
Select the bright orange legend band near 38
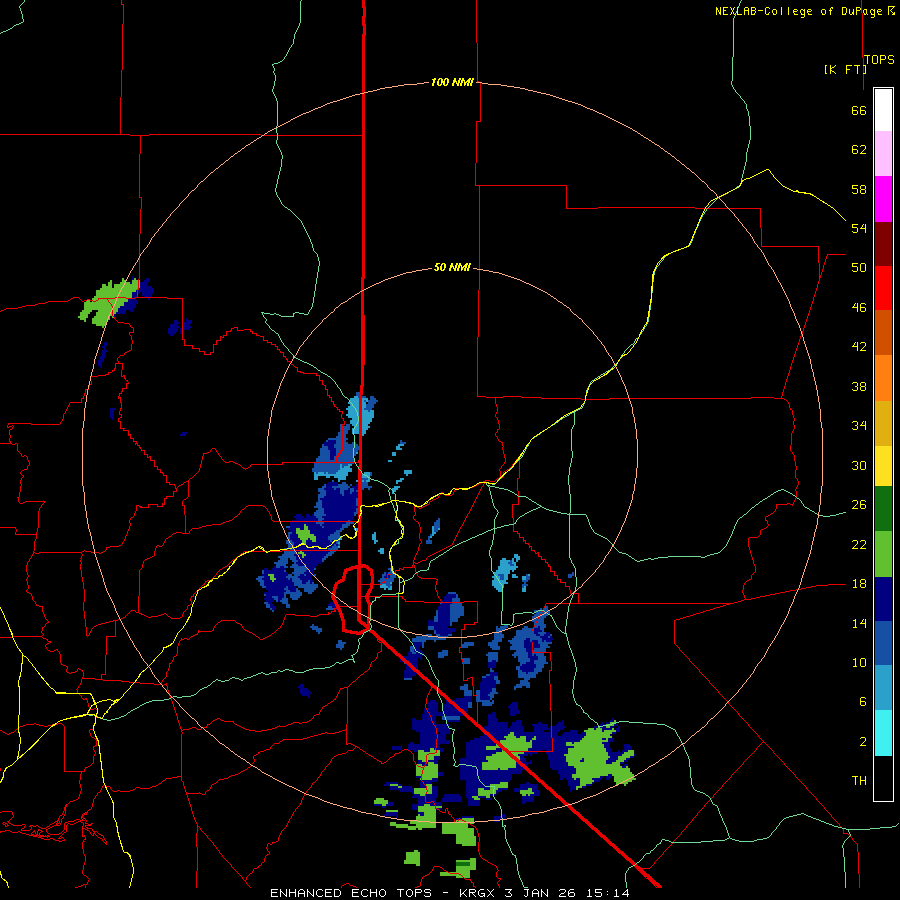click(883, 378)
